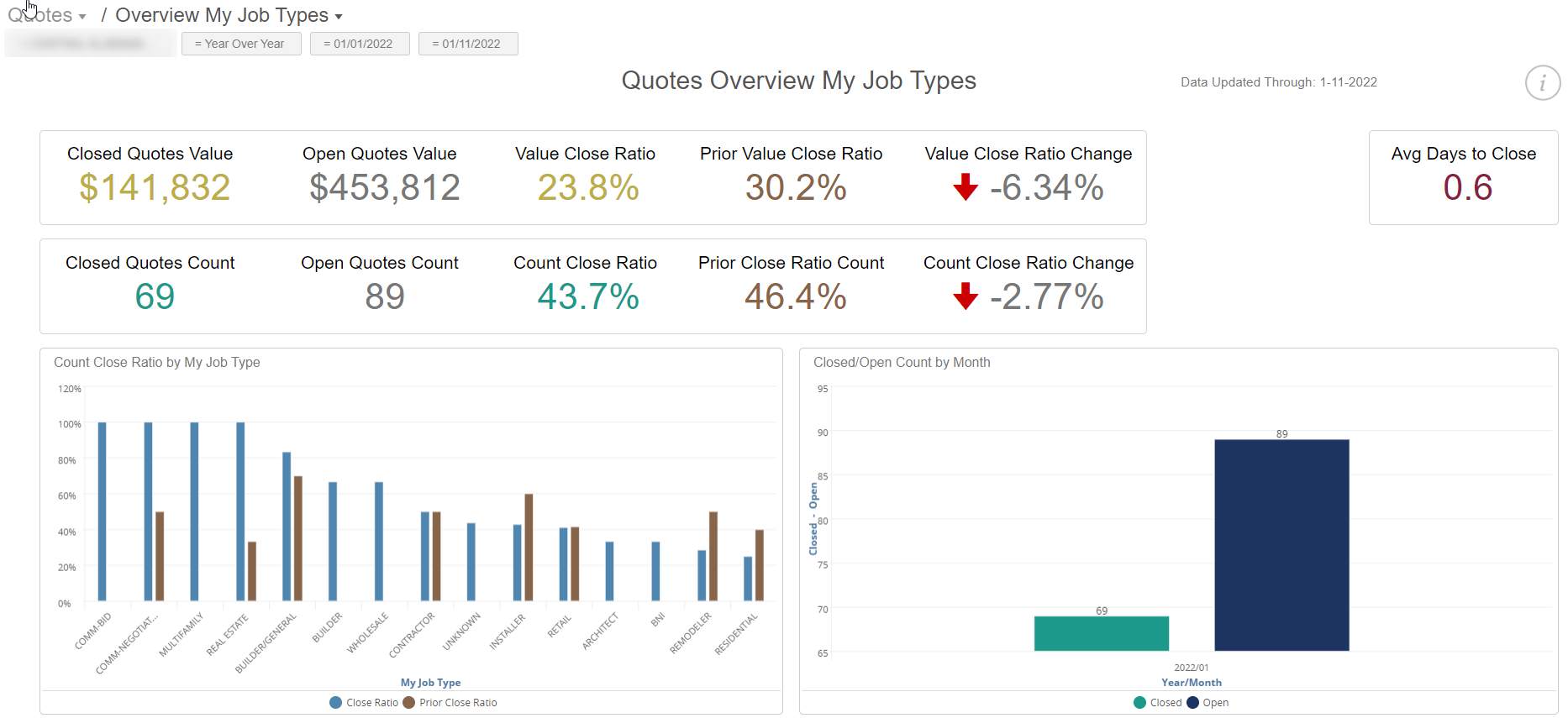This screenshot has height=718, width=1568.
Task: Click the -2.77% Count Close Ratio Change
Action: [x=1047, y=296]
